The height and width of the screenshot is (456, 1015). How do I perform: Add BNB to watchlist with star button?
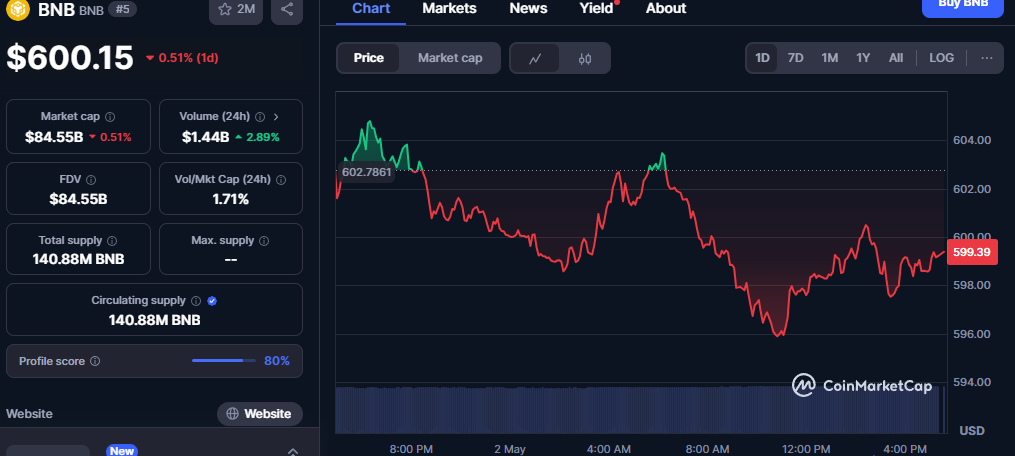click(x=236, y=10)
